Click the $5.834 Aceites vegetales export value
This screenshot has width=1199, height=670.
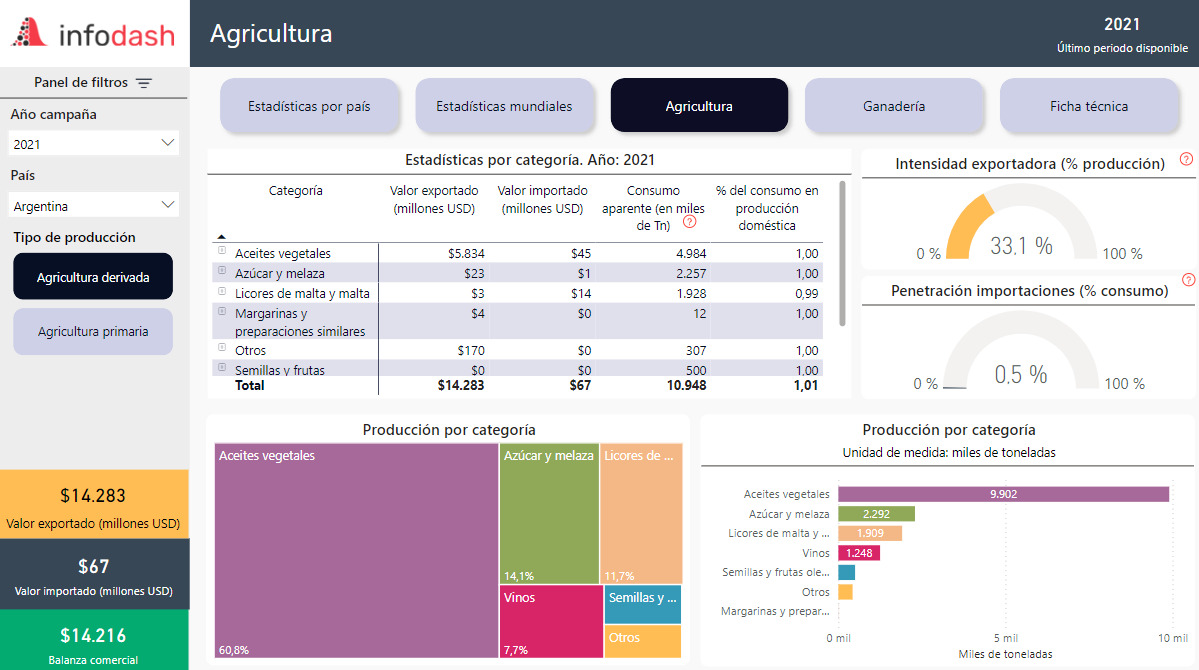pos(466,253)
